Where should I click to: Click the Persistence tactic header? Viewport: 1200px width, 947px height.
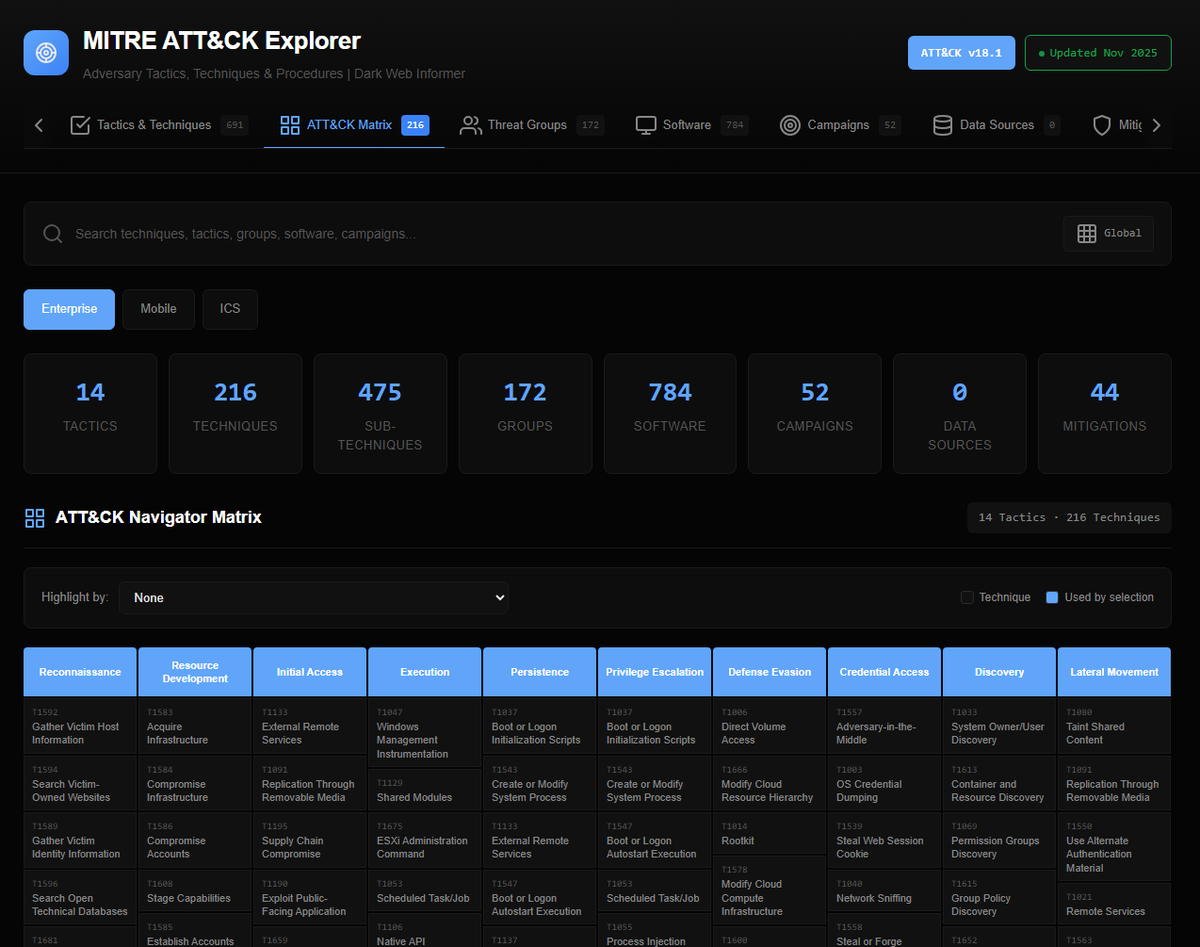(540, 672)
